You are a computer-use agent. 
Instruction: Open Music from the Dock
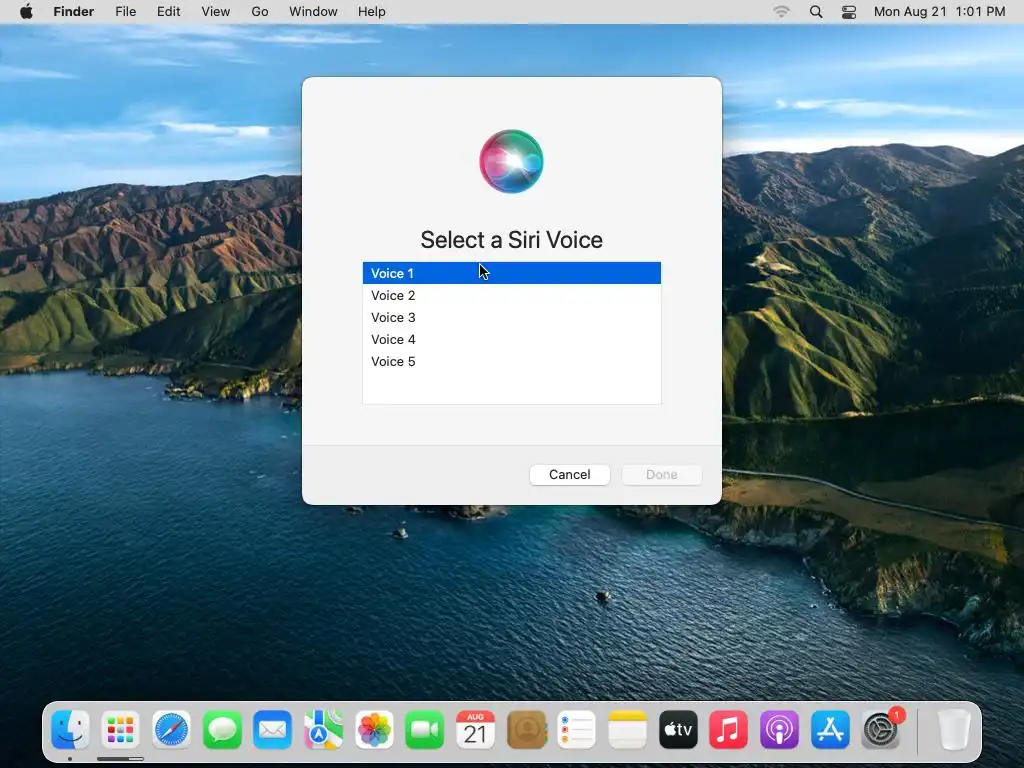coord(728,729)
